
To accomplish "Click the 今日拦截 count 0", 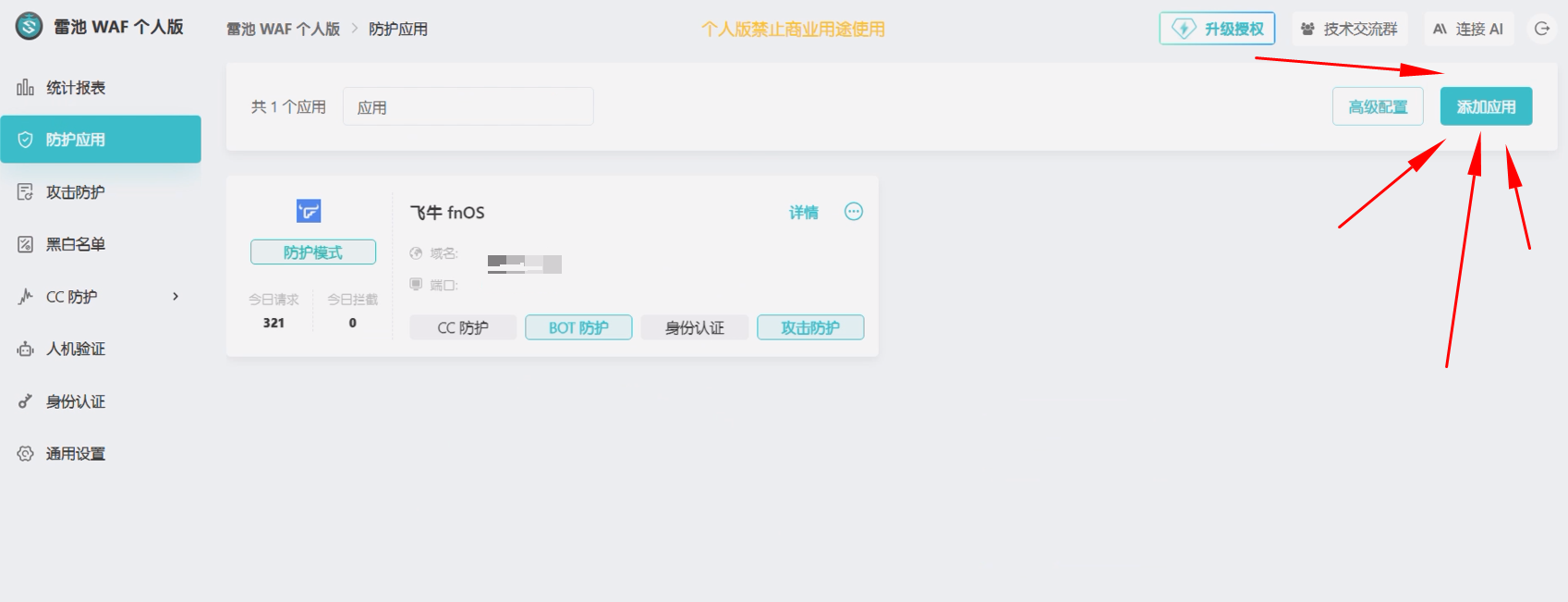I will (x=352, y=323).
